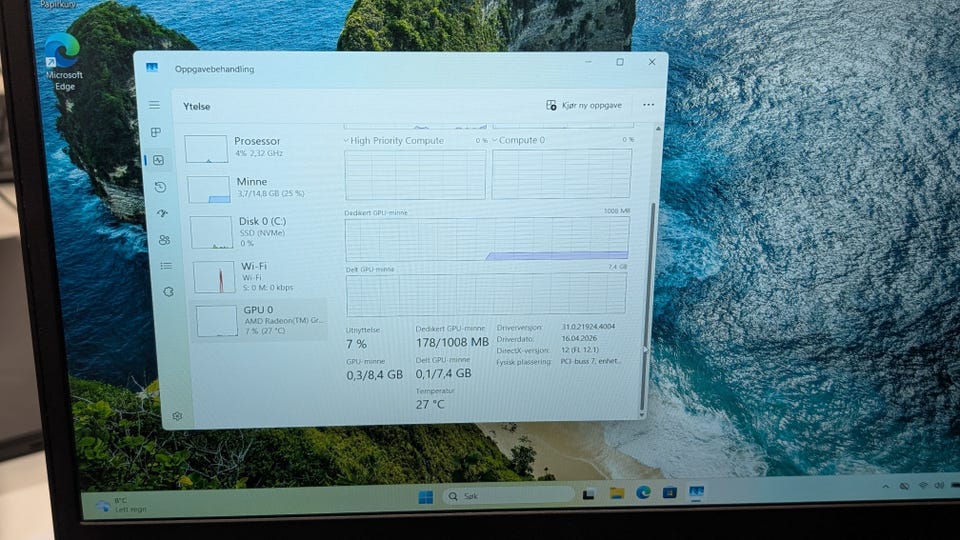Open the Compute 0 engine dropdown

[x=495, y=140]
